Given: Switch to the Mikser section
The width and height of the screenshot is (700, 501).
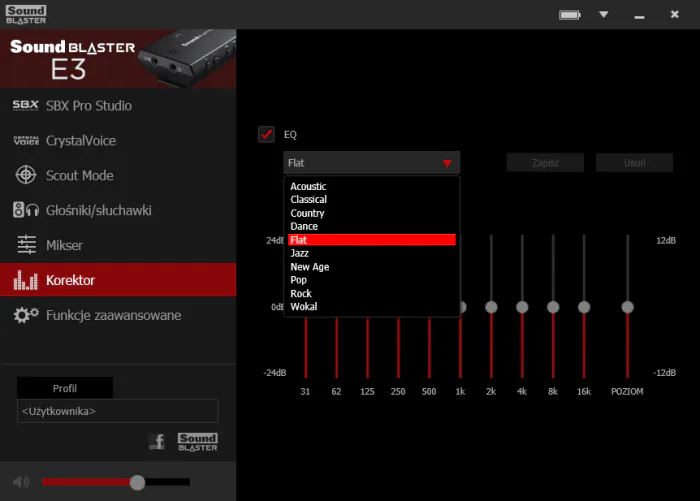Looking at the screenshot, I should coord(118,245).
